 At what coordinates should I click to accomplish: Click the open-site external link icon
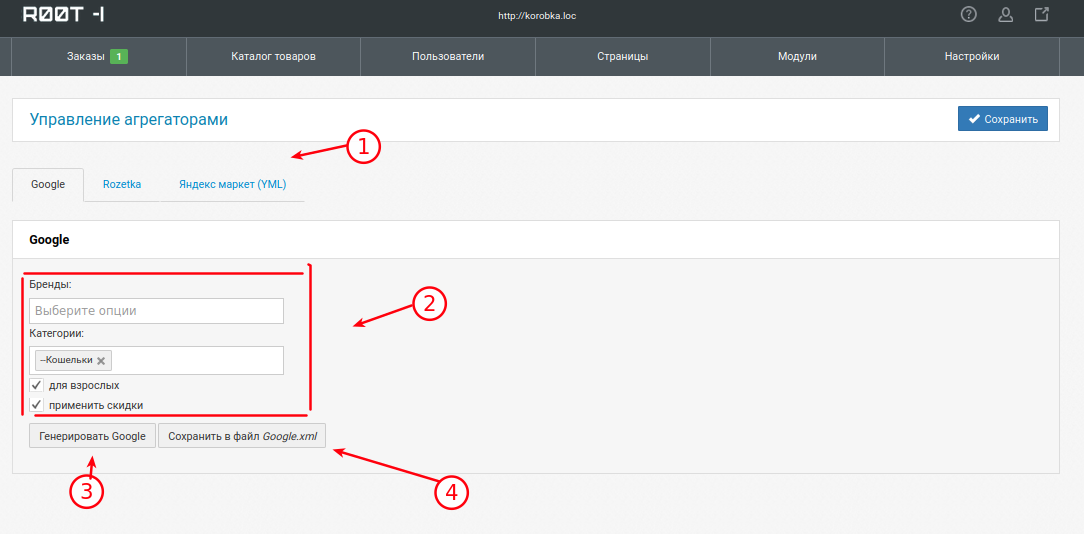tap(1041, 15)
